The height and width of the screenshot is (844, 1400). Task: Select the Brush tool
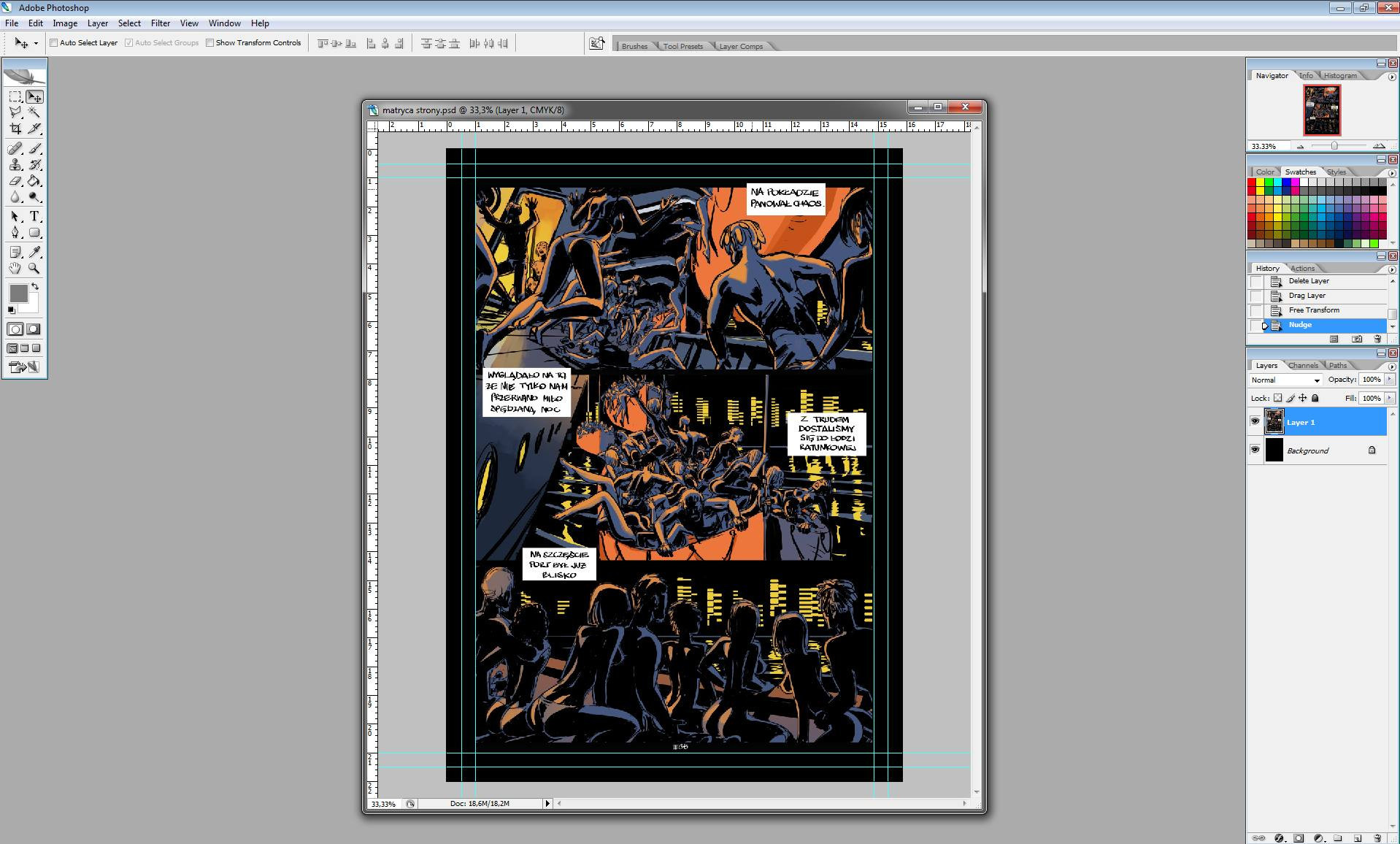pyautogui.click(x=34, y=148)
